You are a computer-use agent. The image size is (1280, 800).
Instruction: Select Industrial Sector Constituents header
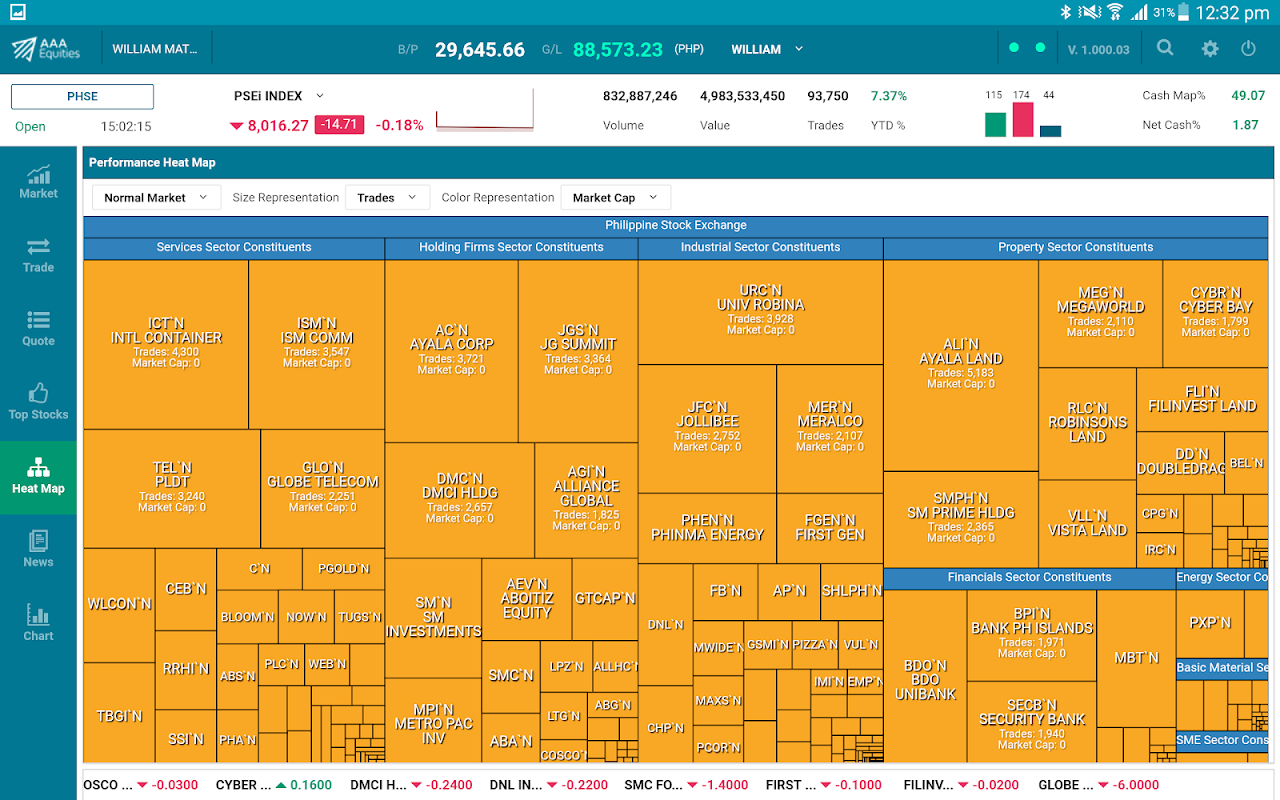click(760, 247)
